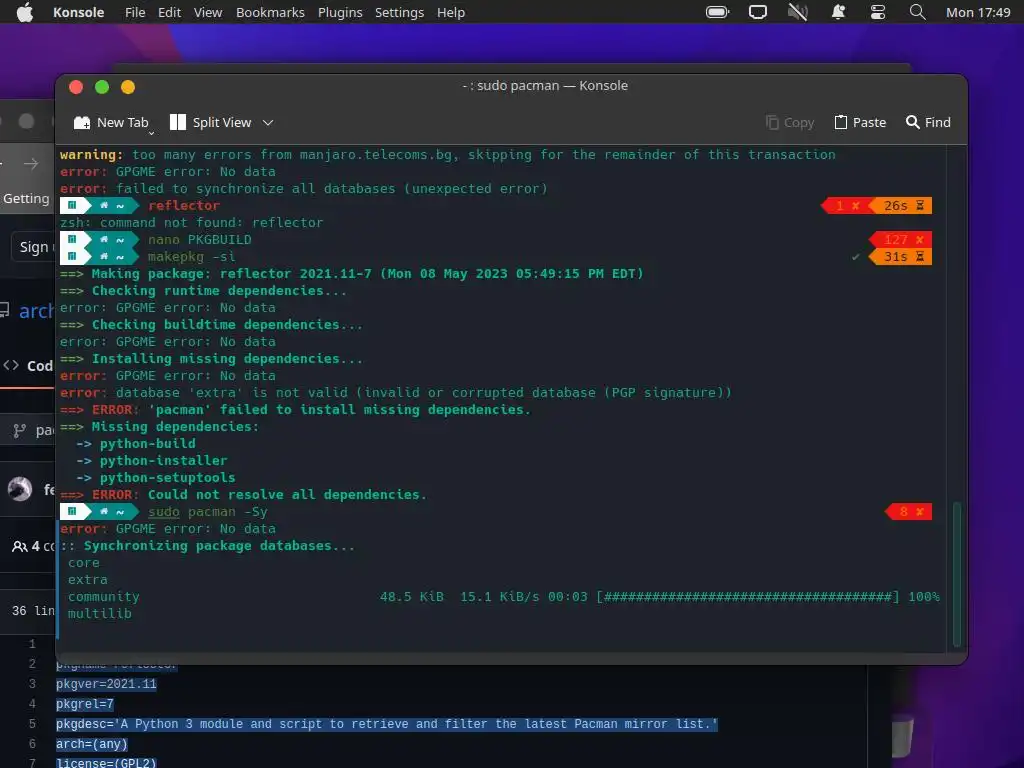This screenshot has height=768, width=1024.
Task: Click the contributors icon in browser page
Action: point(20,546)
